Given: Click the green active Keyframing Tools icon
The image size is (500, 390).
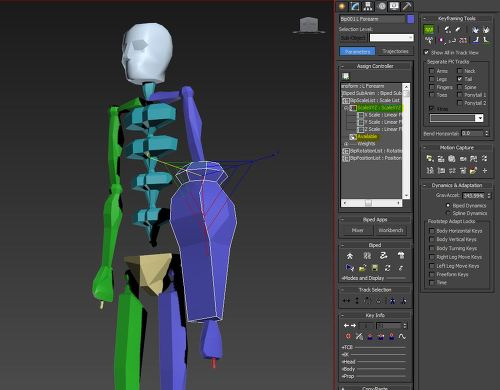Looking at the screenshot, I should tap(429, 30).
